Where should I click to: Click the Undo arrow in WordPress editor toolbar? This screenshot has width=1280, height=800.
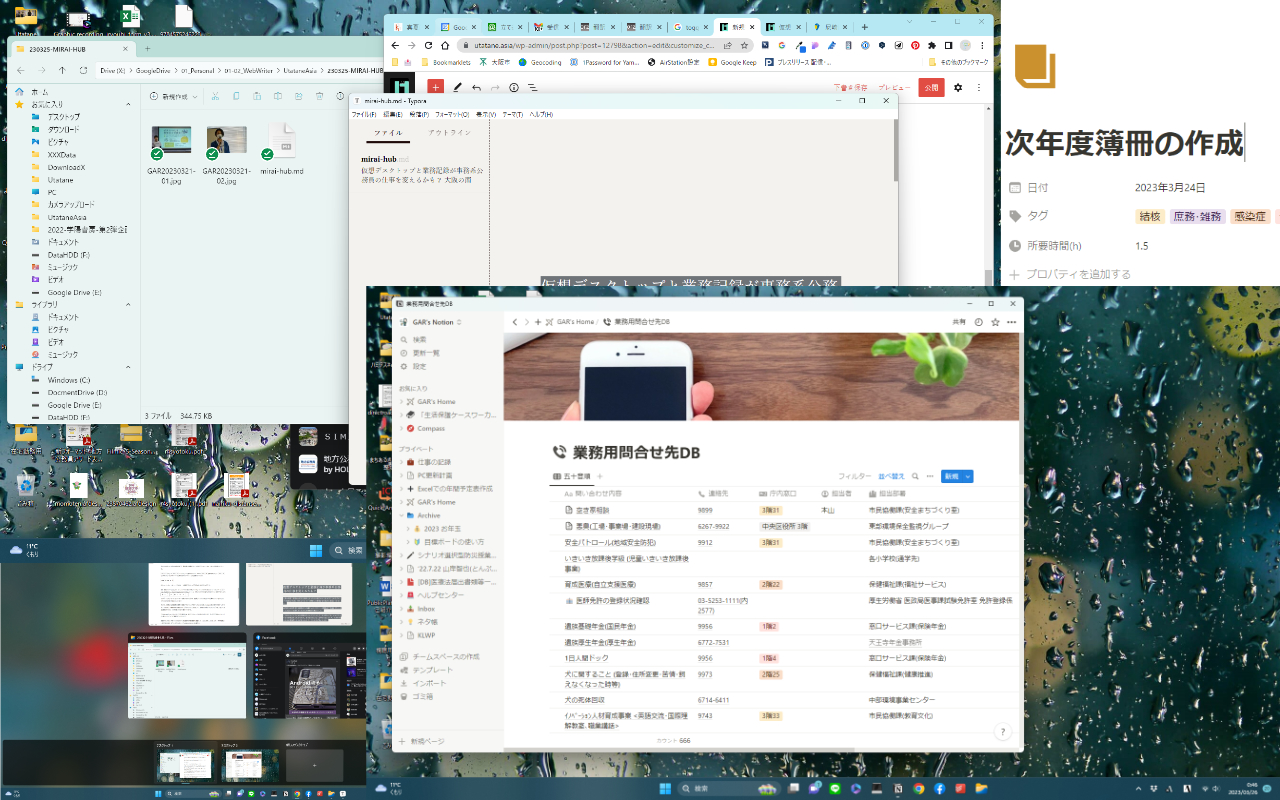point(476,87)
